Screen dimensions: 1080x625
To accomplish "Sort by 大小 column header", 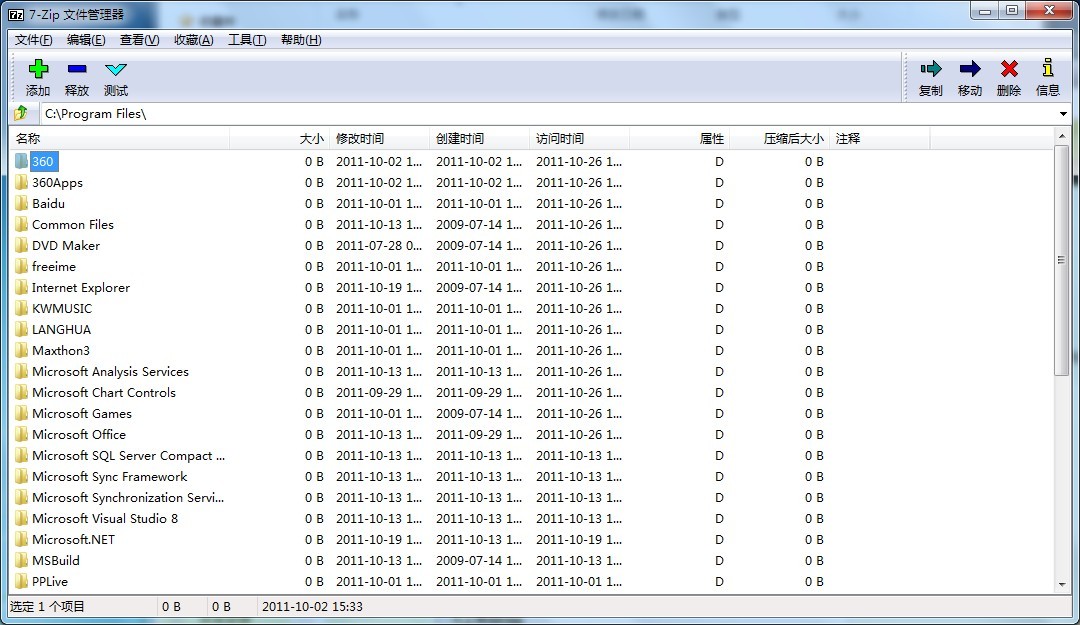I will click(280, 139).
